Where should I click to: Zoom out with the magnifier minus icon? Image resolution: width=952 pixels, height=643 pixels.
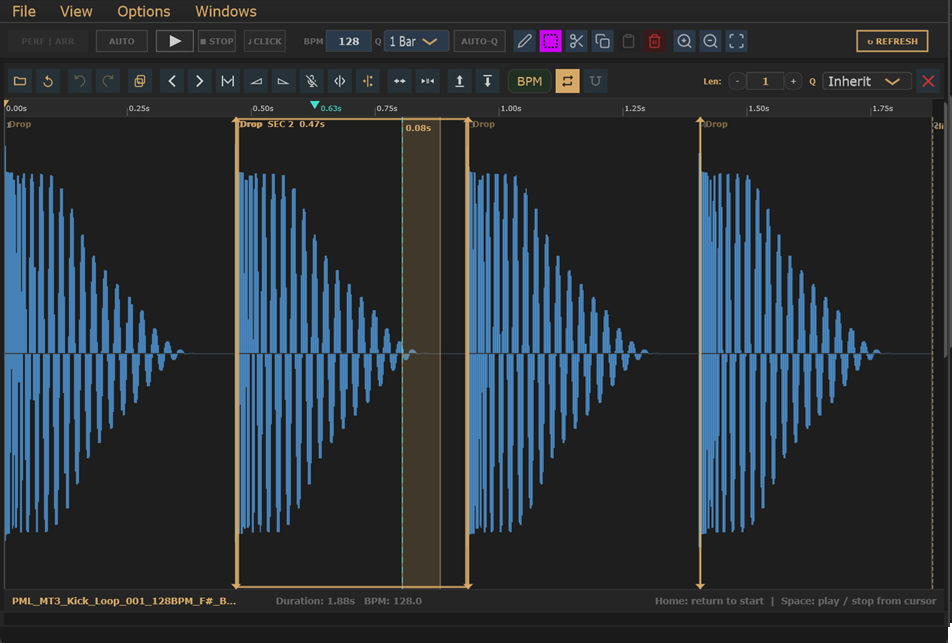710,41
